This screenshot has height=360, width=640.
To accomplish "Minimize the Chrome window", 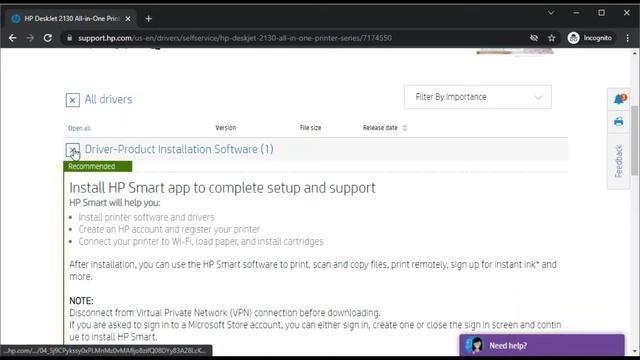I will click(x=576, y=13).
